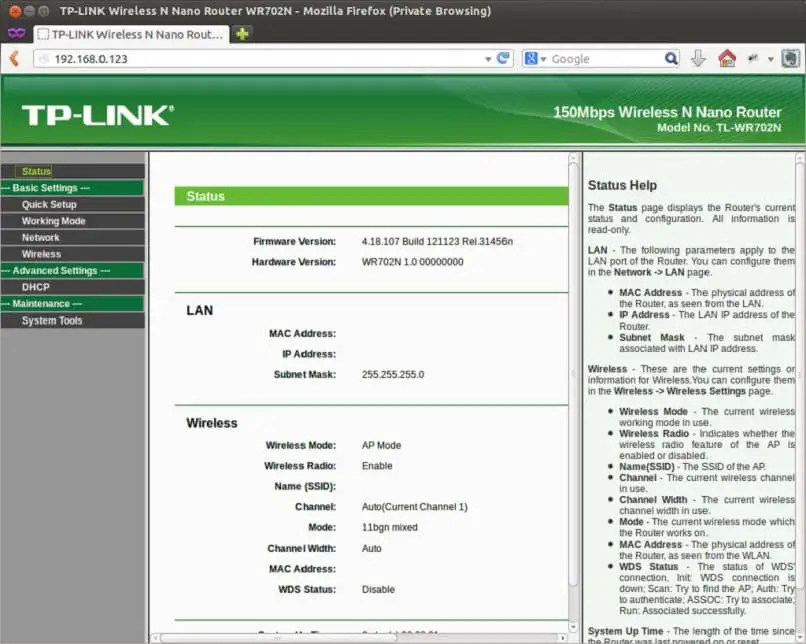
Task: Close the Firefox window
Action: tap(15, 11)
